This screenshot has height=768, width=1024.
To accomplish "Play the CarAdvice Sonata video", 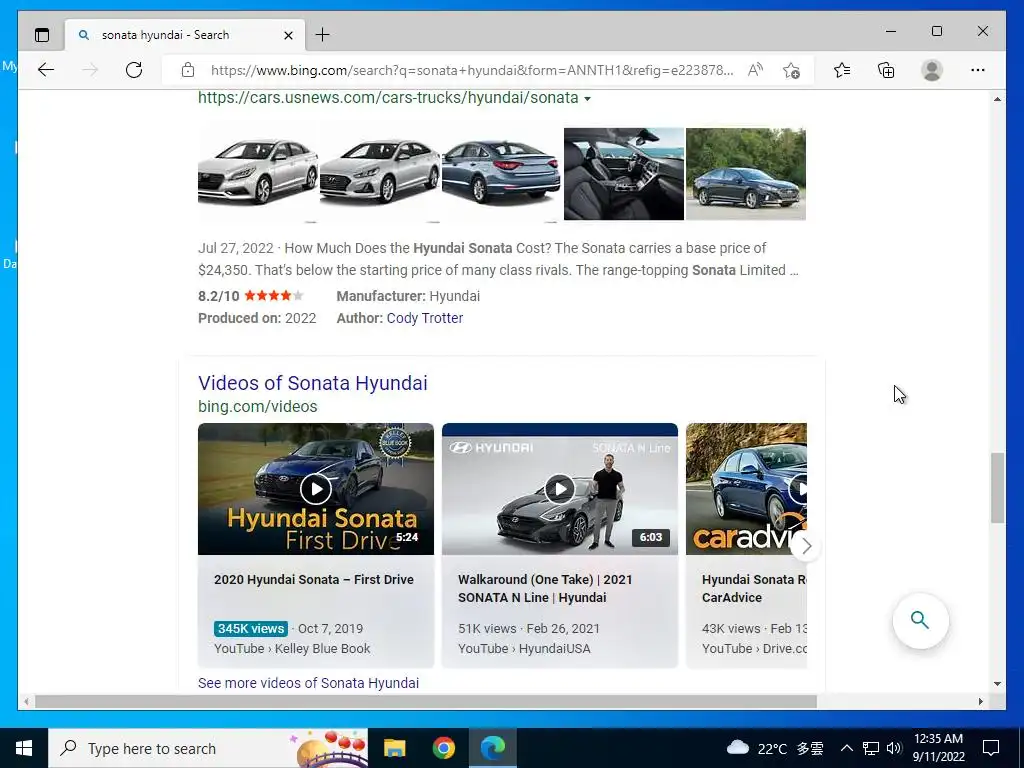I will click(746, 489).
